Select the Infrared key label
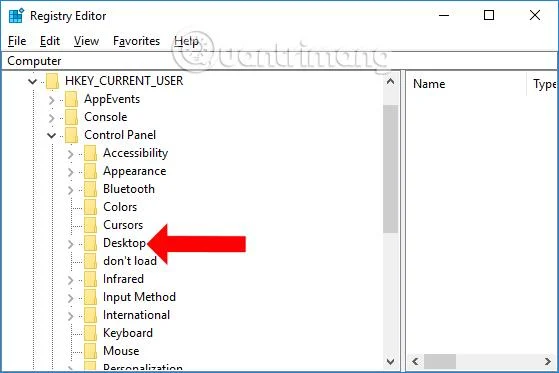Image resolution: width=559 pixels, height=373 pixels. pos(123,279)
